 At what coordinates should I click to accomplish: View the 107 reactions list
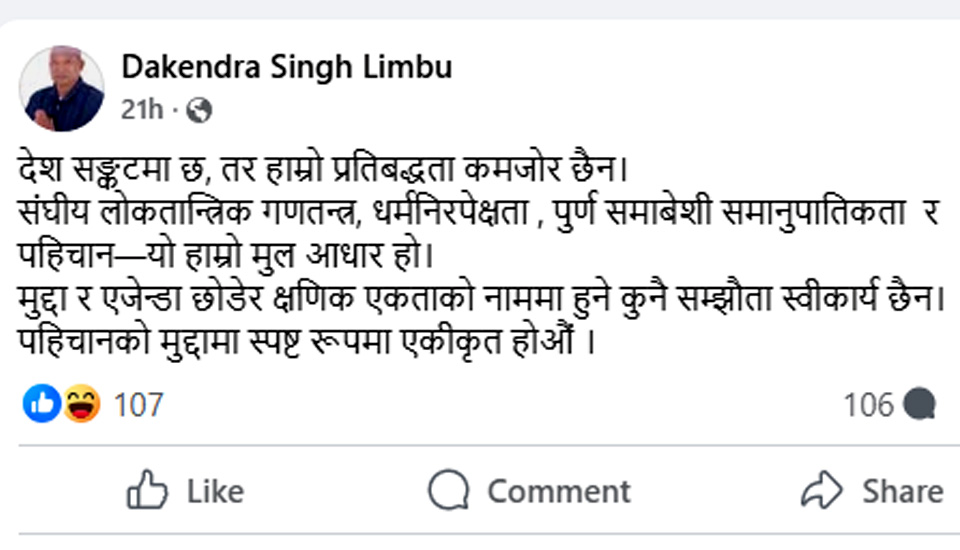[x=138, y=405]
